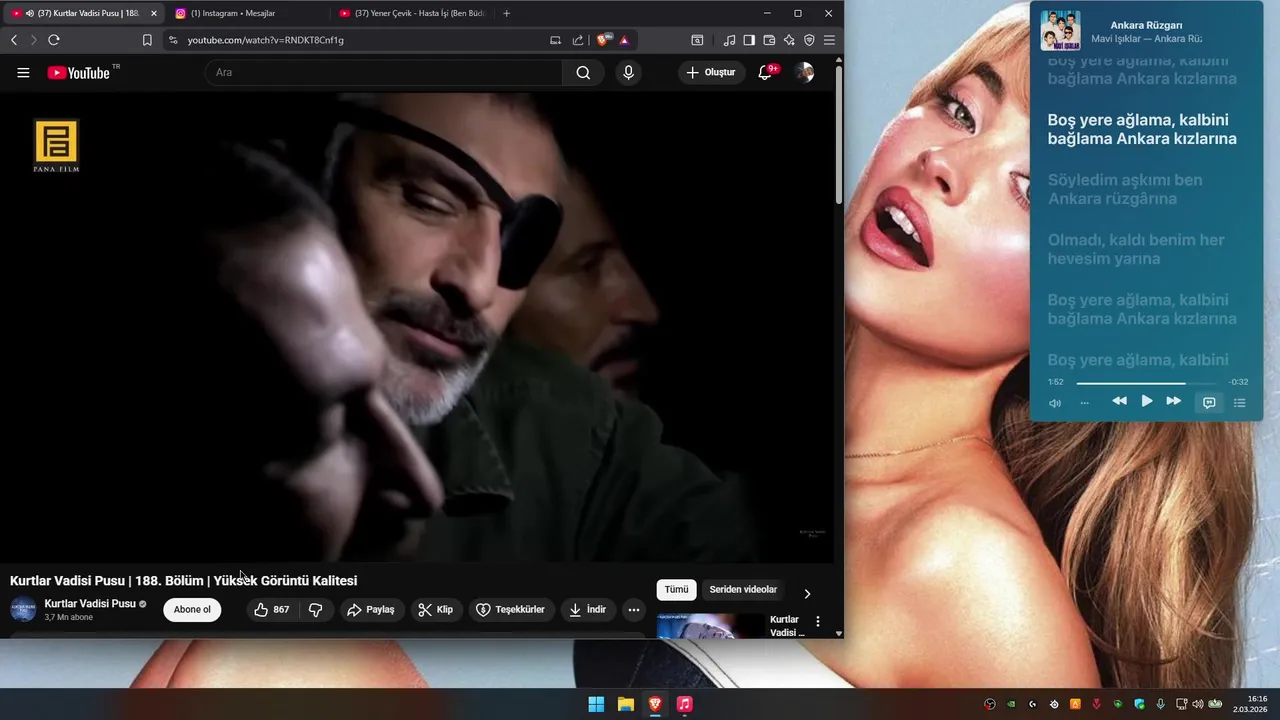
Task: Open the Kurtlar Vadisi Pusu channel name
Action: click(90, 604)
